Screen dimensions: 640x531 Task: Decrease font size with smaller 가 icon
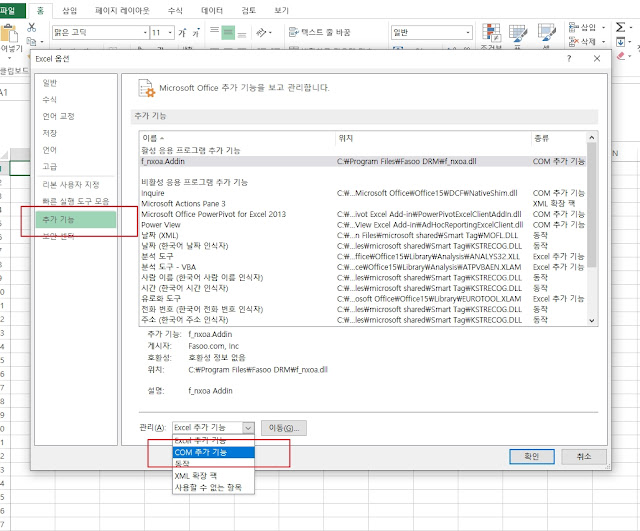pyautogui.click(x=196, y=32)
